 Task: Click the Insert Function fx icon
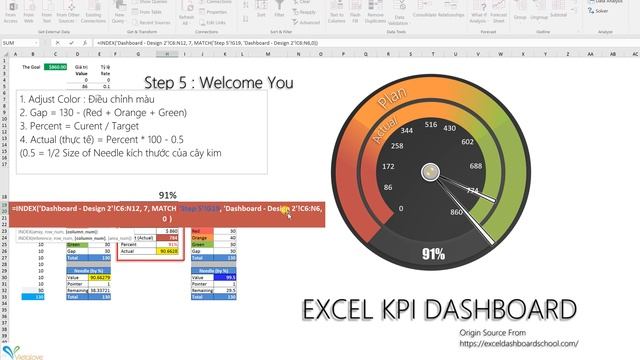(85, 43)
